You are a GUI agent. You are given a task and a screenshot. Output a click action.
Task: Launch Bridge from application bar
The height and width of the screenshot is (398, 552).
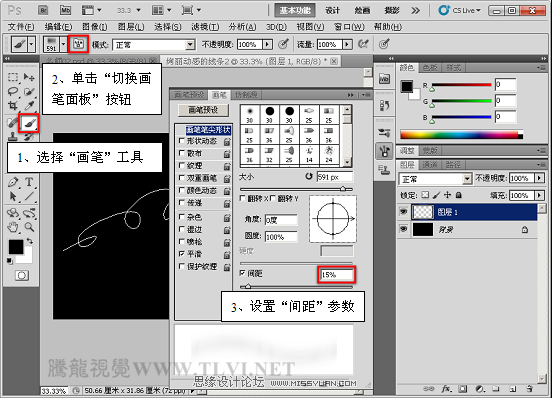tap(43, 11)
